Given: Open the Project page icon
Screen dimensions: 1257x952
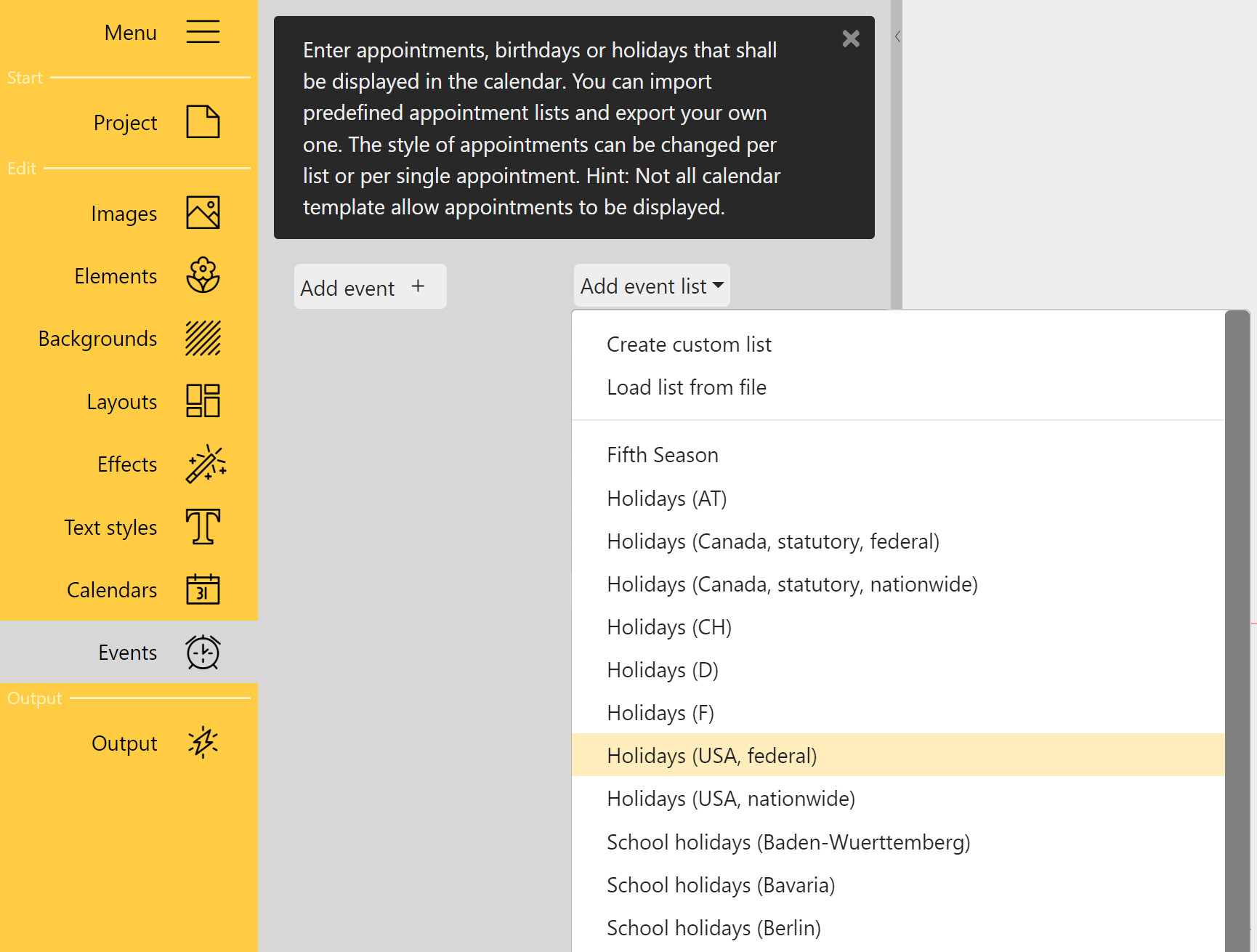Looking at the screenshot, I should click(203, 122).
